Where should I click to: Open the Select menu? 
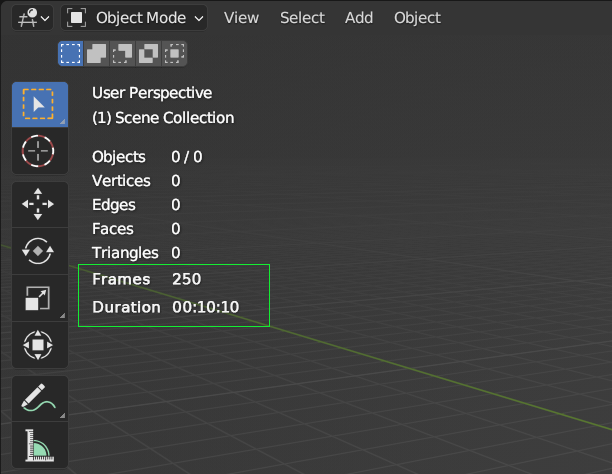point(302,18)
